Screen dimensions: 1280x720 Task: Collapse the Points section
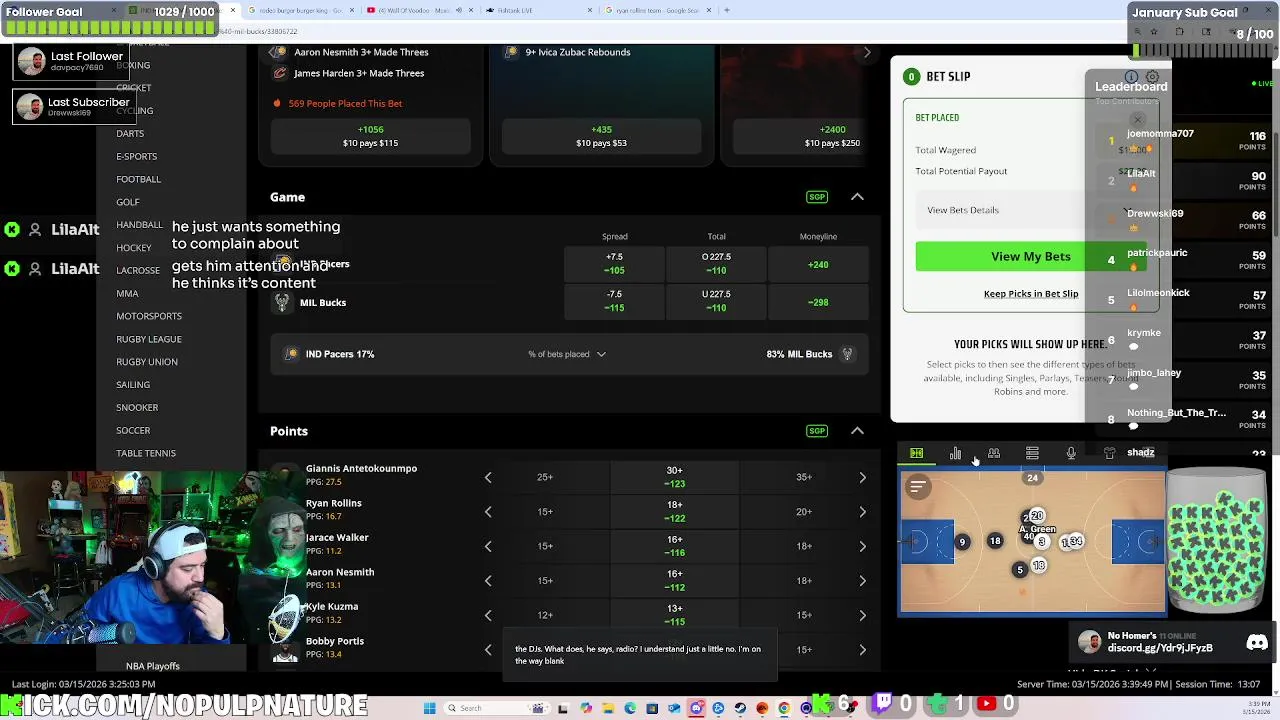[857, 431]
